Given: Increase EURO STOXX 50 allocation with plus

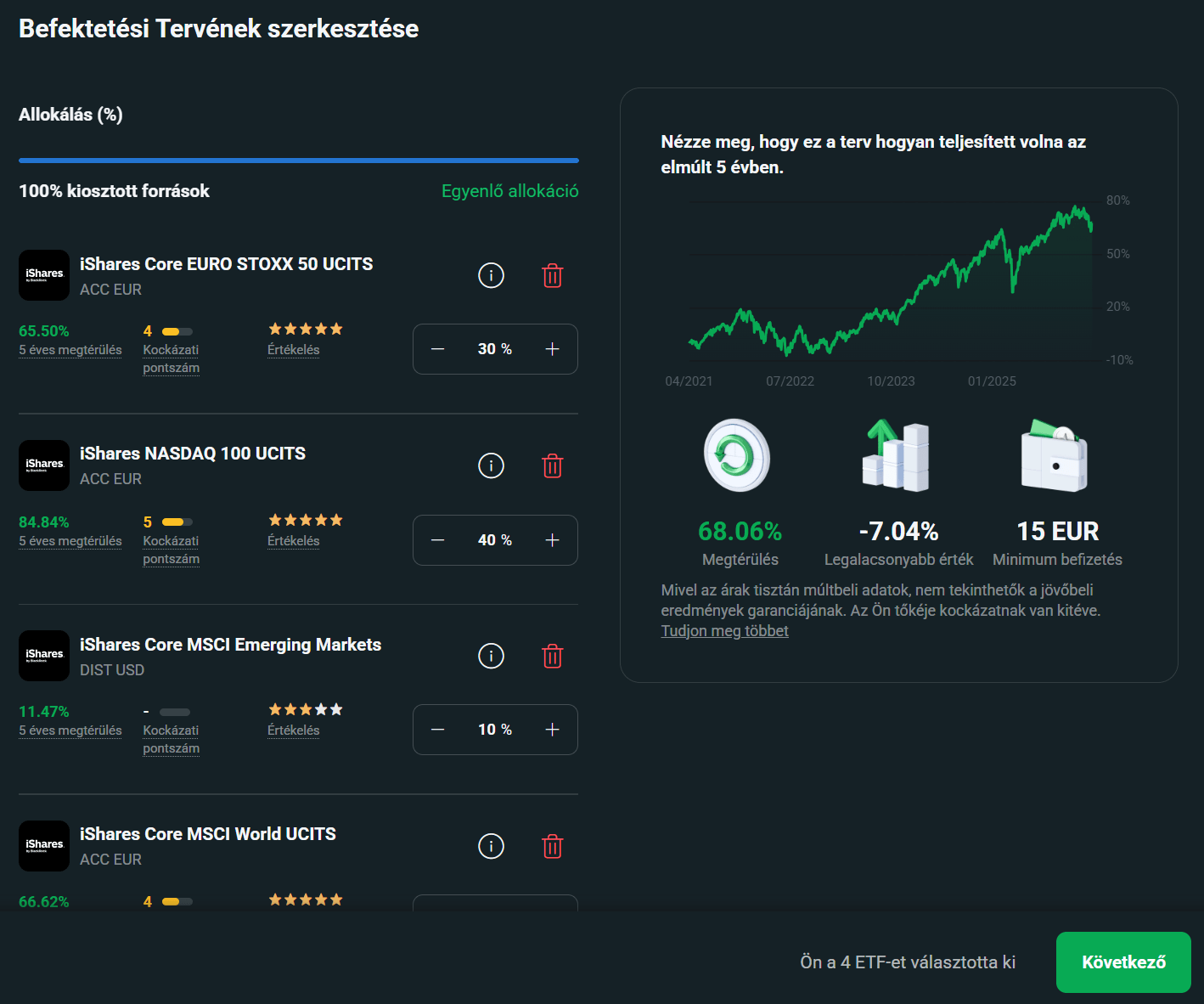Looking at the screenshot, I should tap(552, 349).
